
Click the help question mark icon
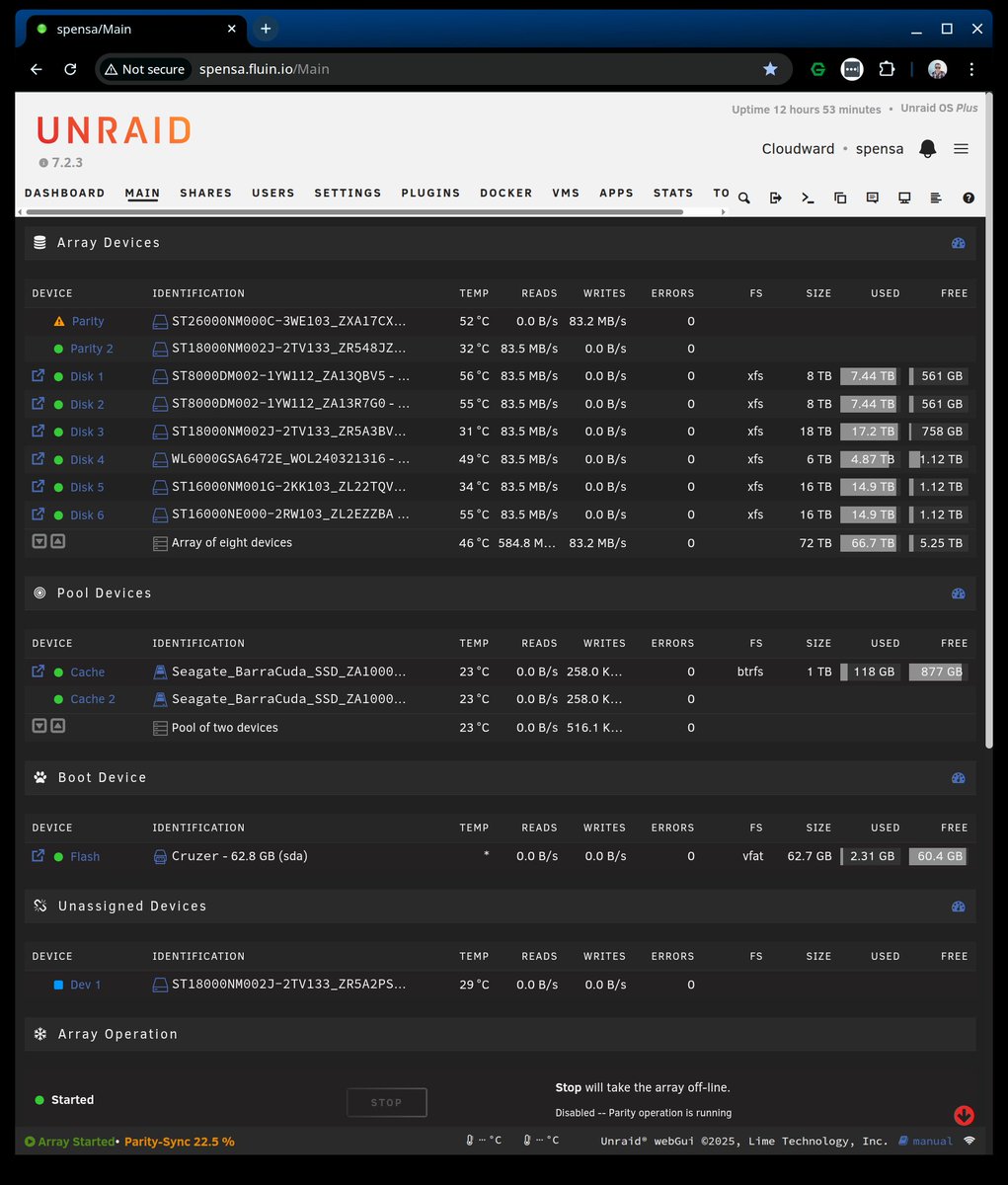tap(969, 197)
